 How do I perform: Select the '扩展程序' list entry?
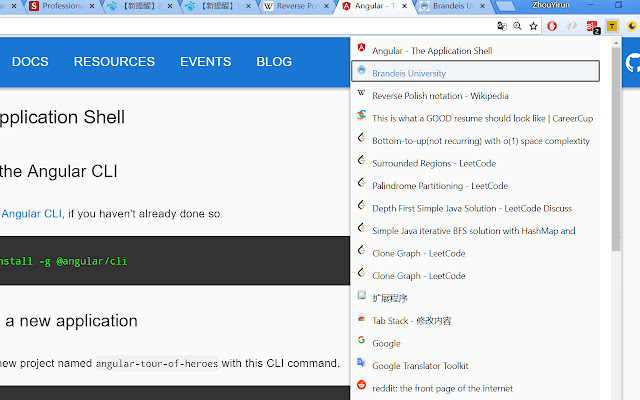(x=476, y=298)
